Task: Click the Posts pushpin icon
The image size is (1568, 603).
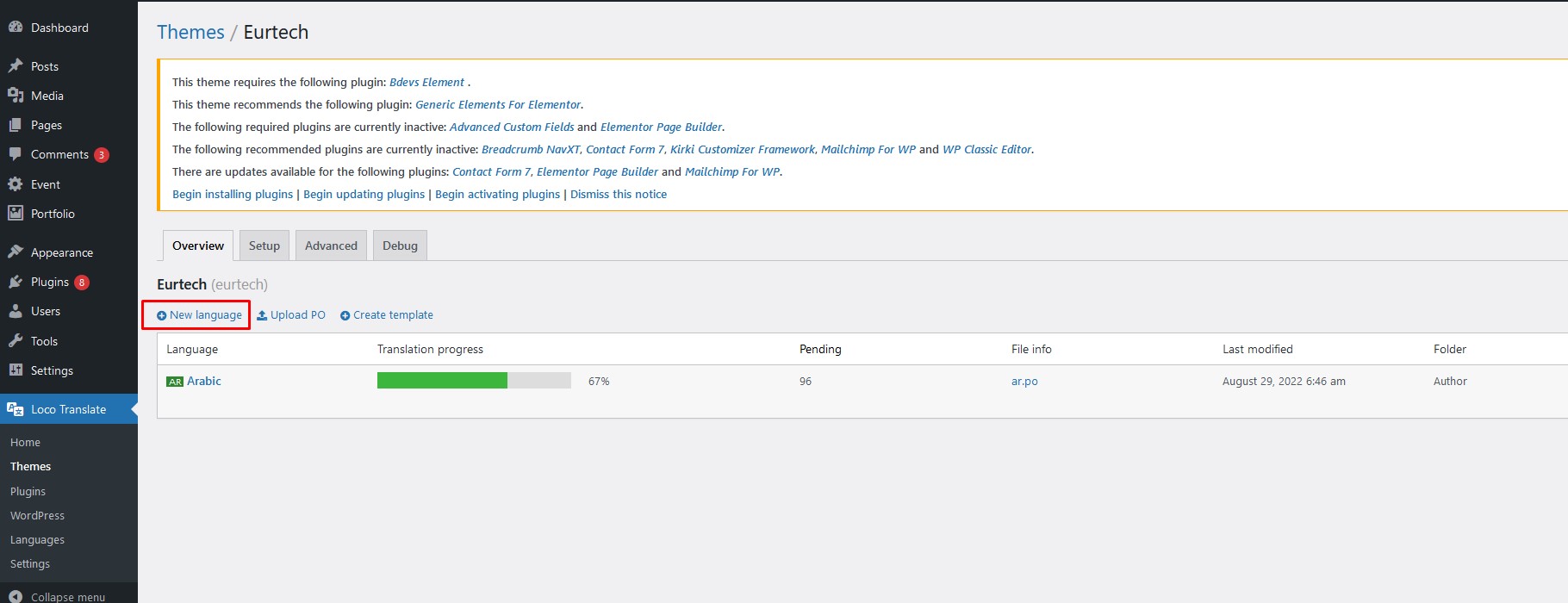Action: [16, 66]
